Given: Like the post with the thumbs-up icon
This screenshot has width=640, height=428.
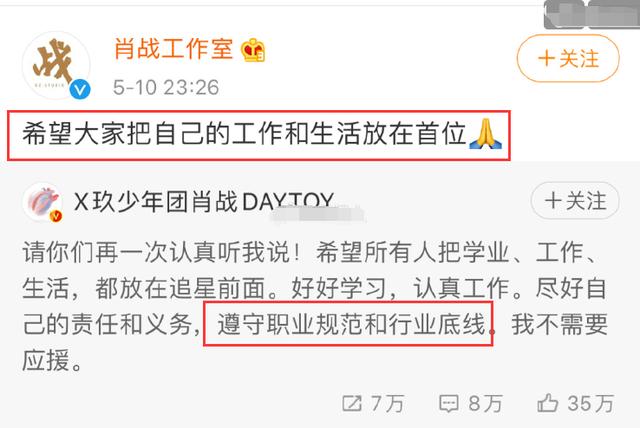Looking at the screenshot, I should pyautogui.click(x=548, y=403).
